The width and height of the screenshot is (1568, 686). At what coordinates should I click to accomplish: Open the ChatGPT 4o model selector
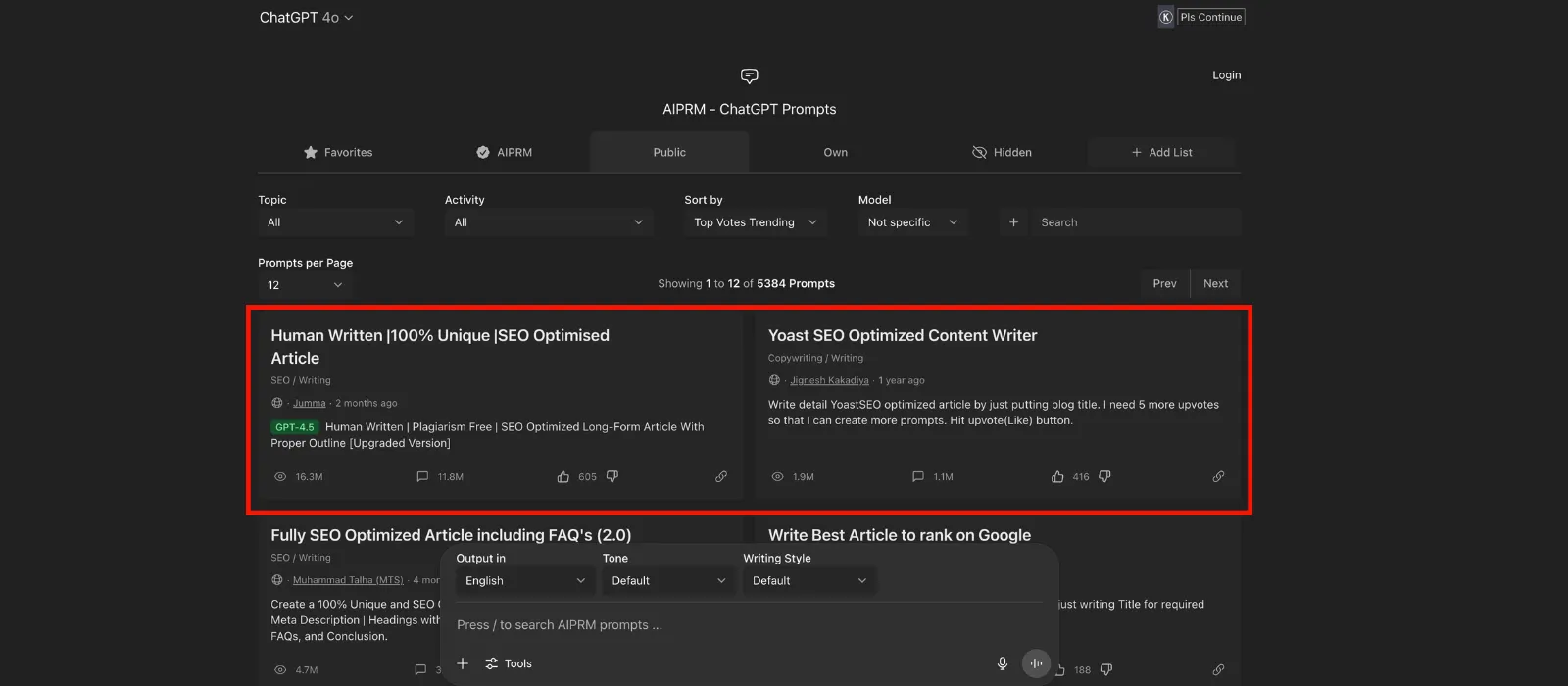(x=306, y=17)
